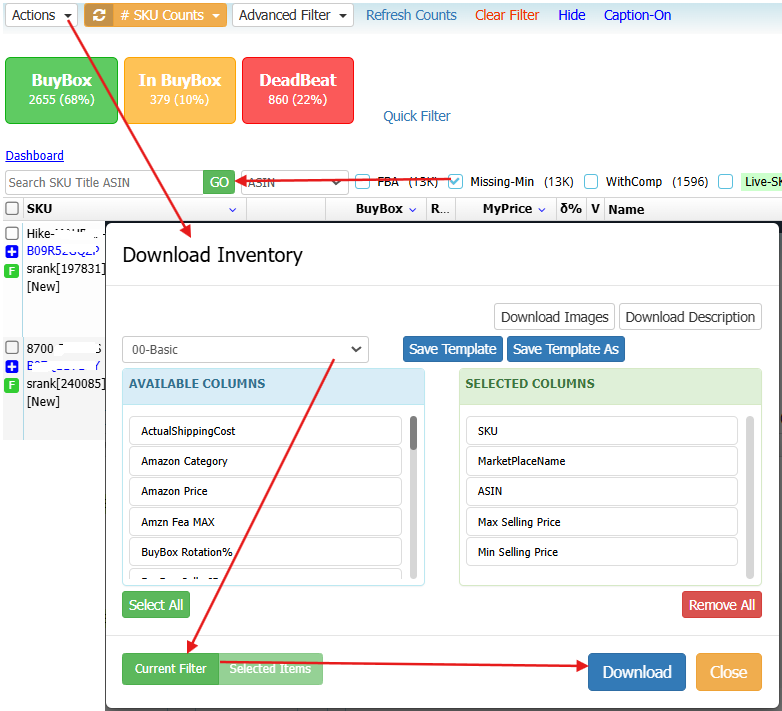782x711 pixels.
Task: Click the sort chevron in the SKU column header
Action: (232, 210)
